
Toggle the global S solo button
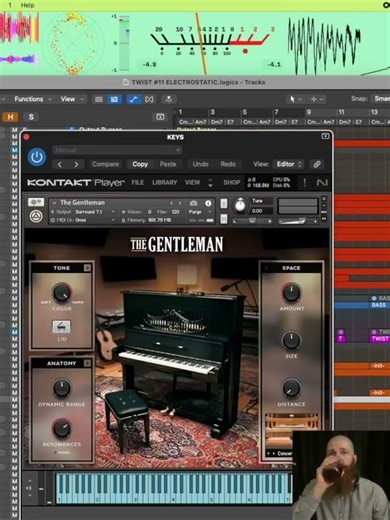31,117
